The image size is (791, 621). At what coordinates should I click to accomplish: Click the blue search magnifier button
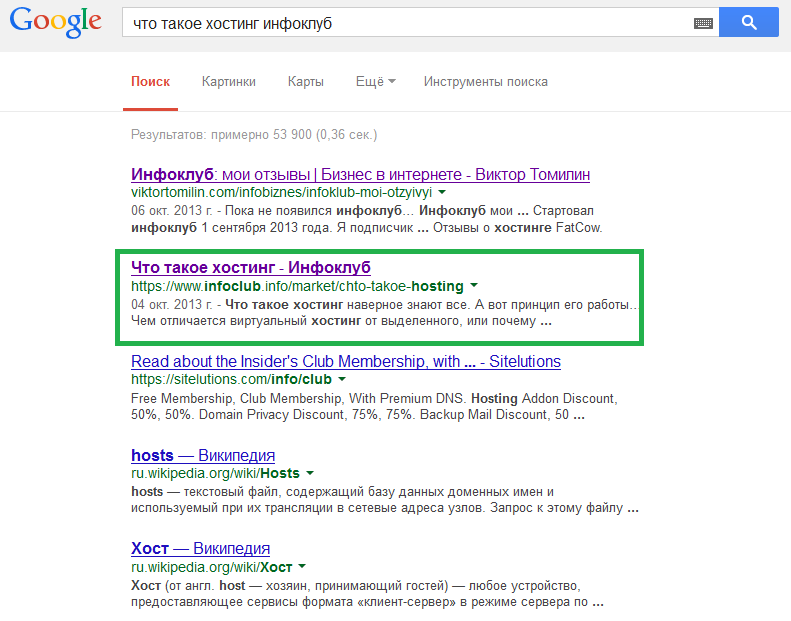749,22
